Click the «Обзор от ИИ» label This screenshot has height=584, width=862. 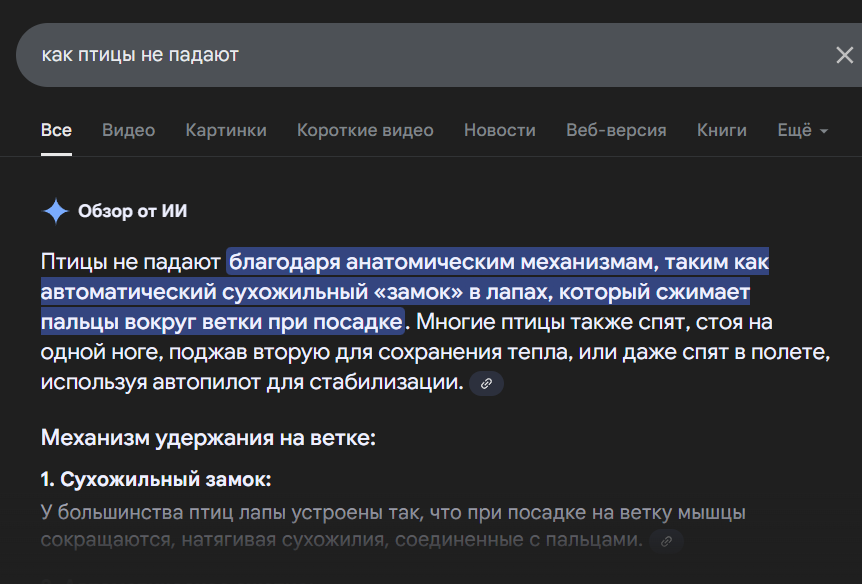(132, 211)
